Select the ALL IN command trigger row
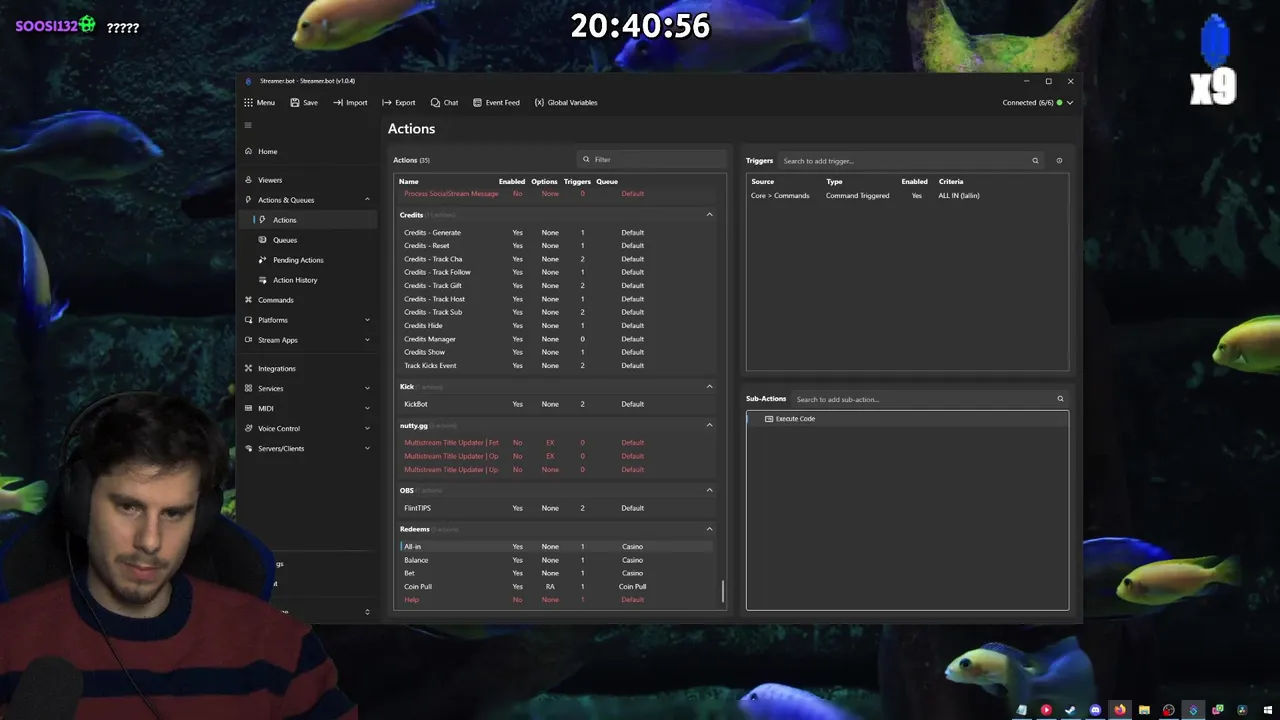The image size is (1280, 720). click(907, 196)
